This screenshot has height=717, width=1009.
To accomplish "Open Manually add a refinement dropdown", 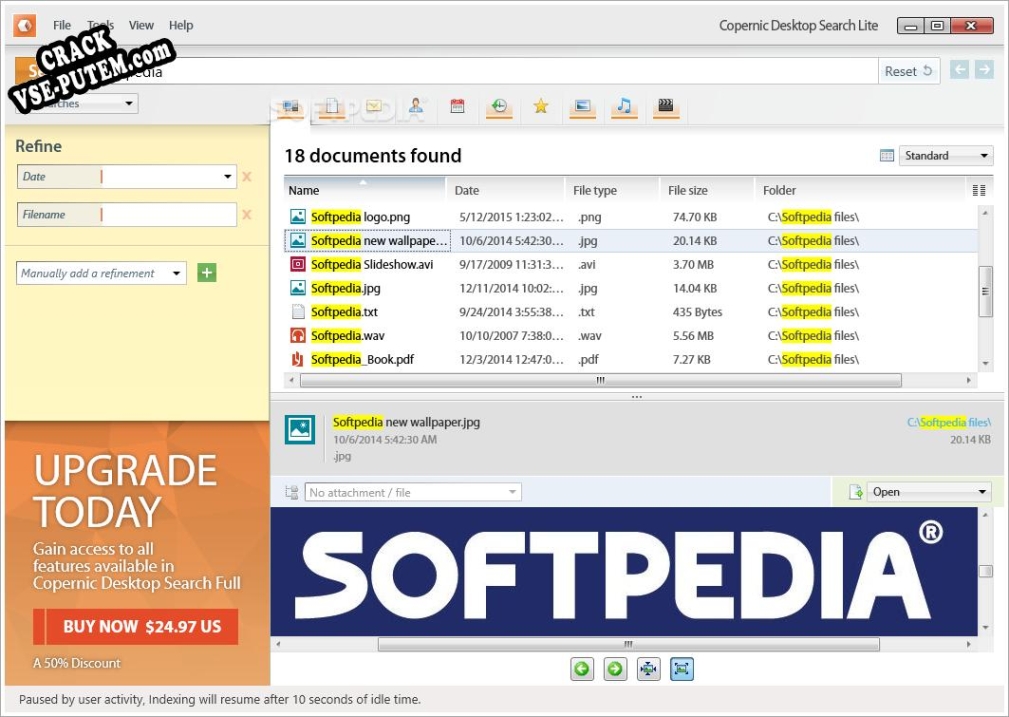I will pos(102,273).
